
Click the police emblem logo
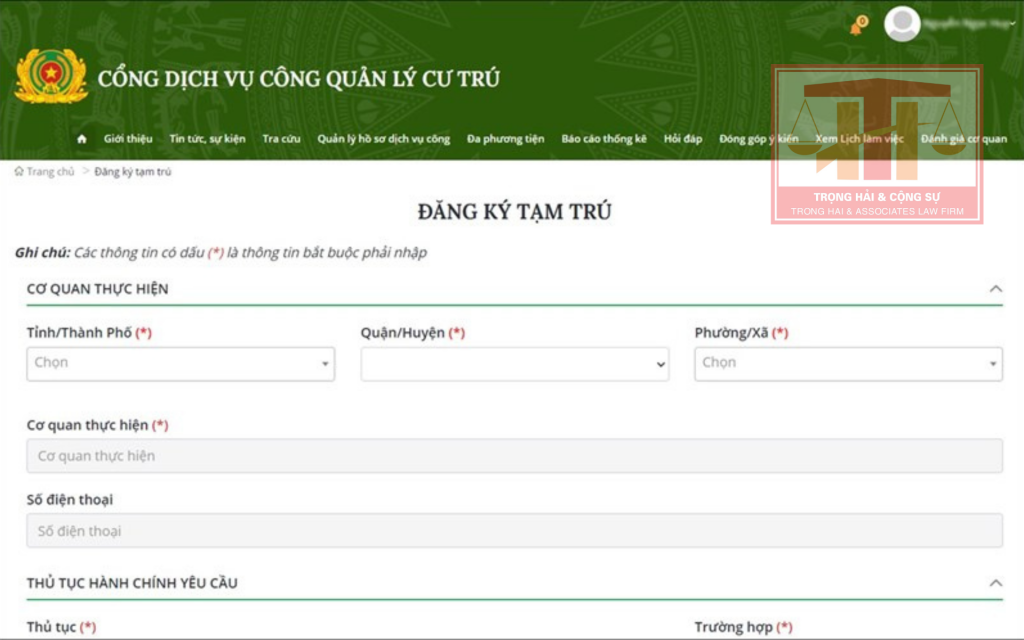click(x=51, y=77)
